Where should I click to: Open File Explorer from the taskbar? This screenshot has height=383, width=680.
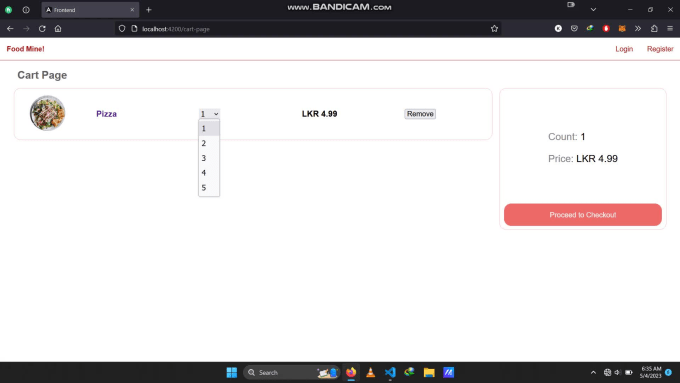(x=429, y=372)
